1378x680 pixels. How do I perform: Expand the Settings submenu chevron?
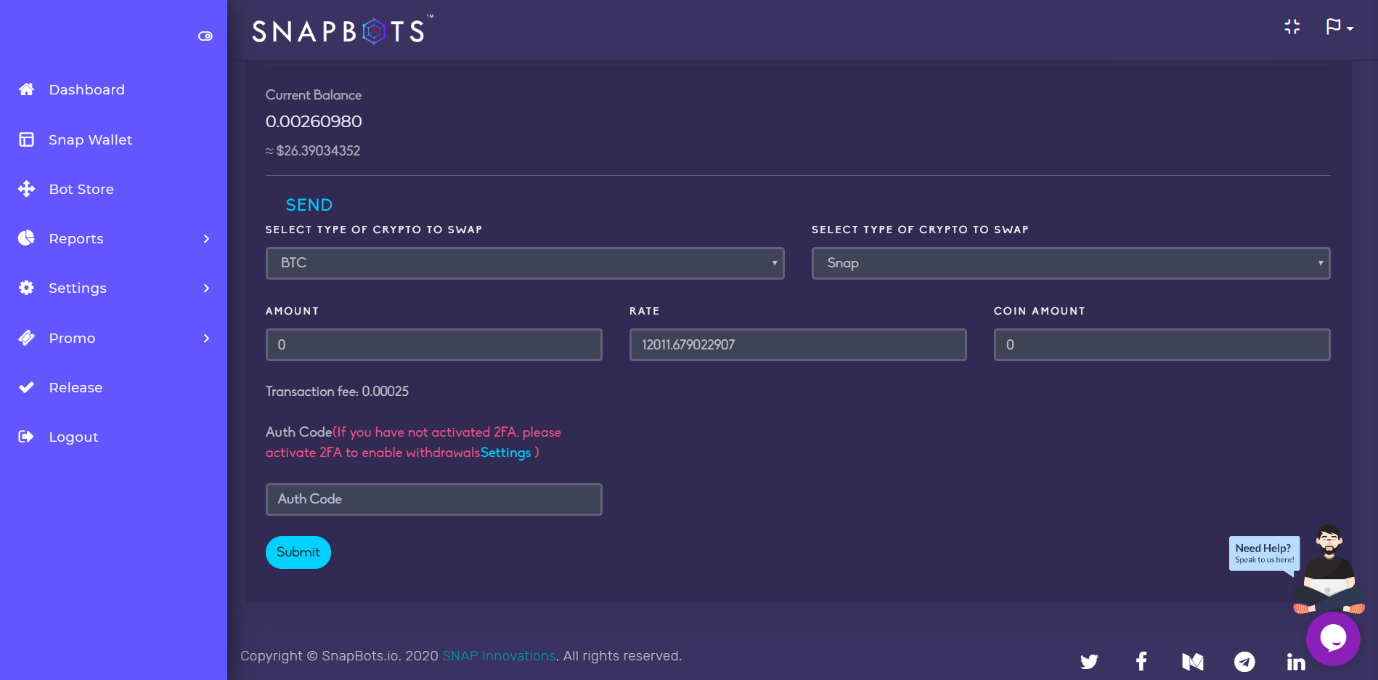(x=206, y=288)
